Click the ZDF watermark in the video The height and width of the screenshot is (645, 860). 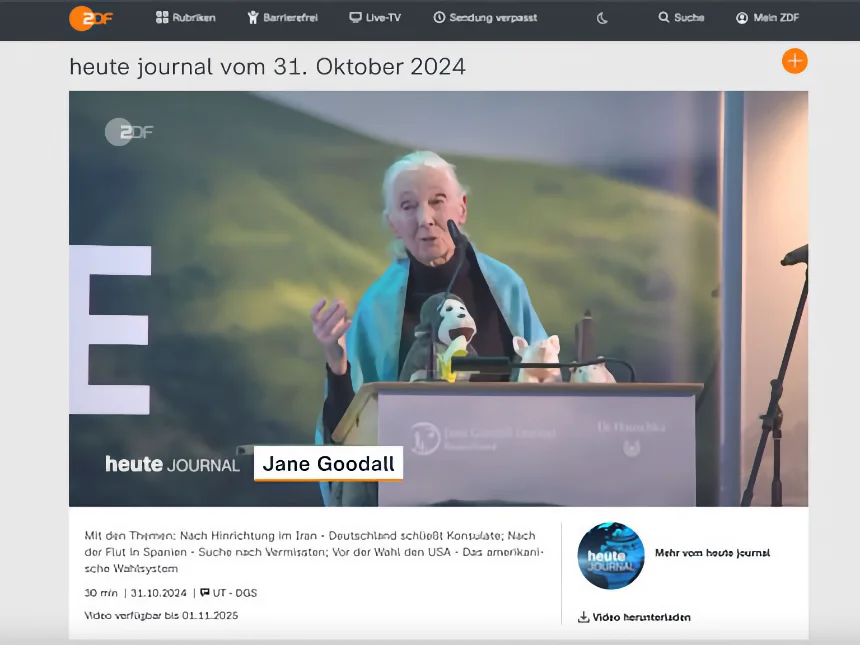tap(129, 132)
